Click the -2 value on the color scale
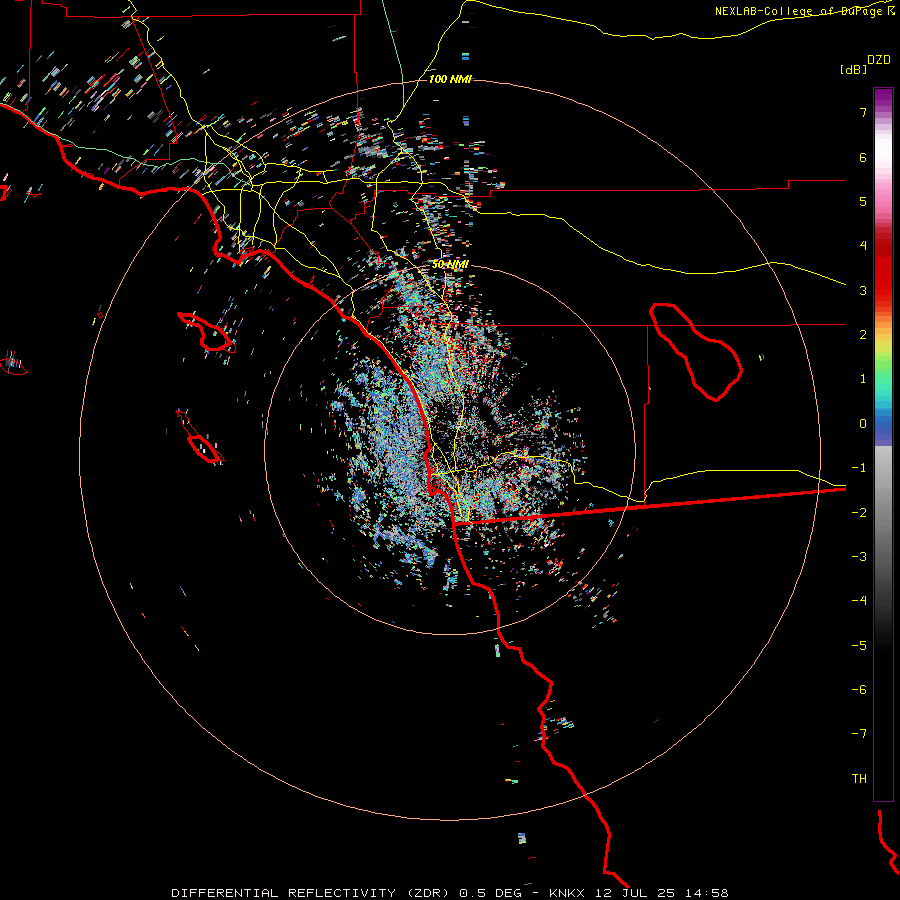This screenshot has width=900, height=900. tap(859, 513)
